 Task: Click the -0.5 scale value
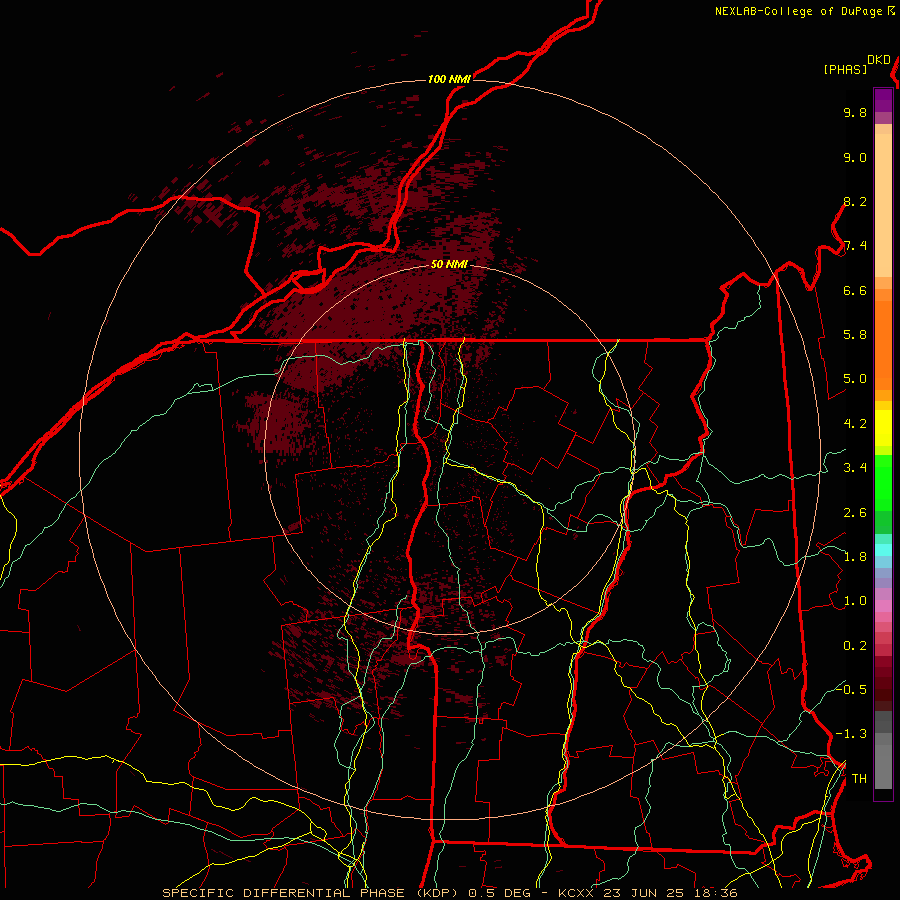coord(851,690)
